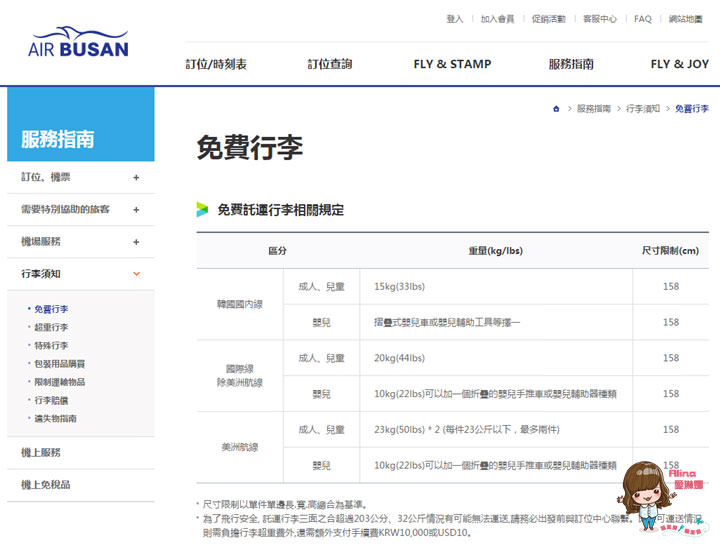The height and width of the screenshot is (554, 720).
Task: Click the Air Busan logo
Action: (x=78, y=42)
